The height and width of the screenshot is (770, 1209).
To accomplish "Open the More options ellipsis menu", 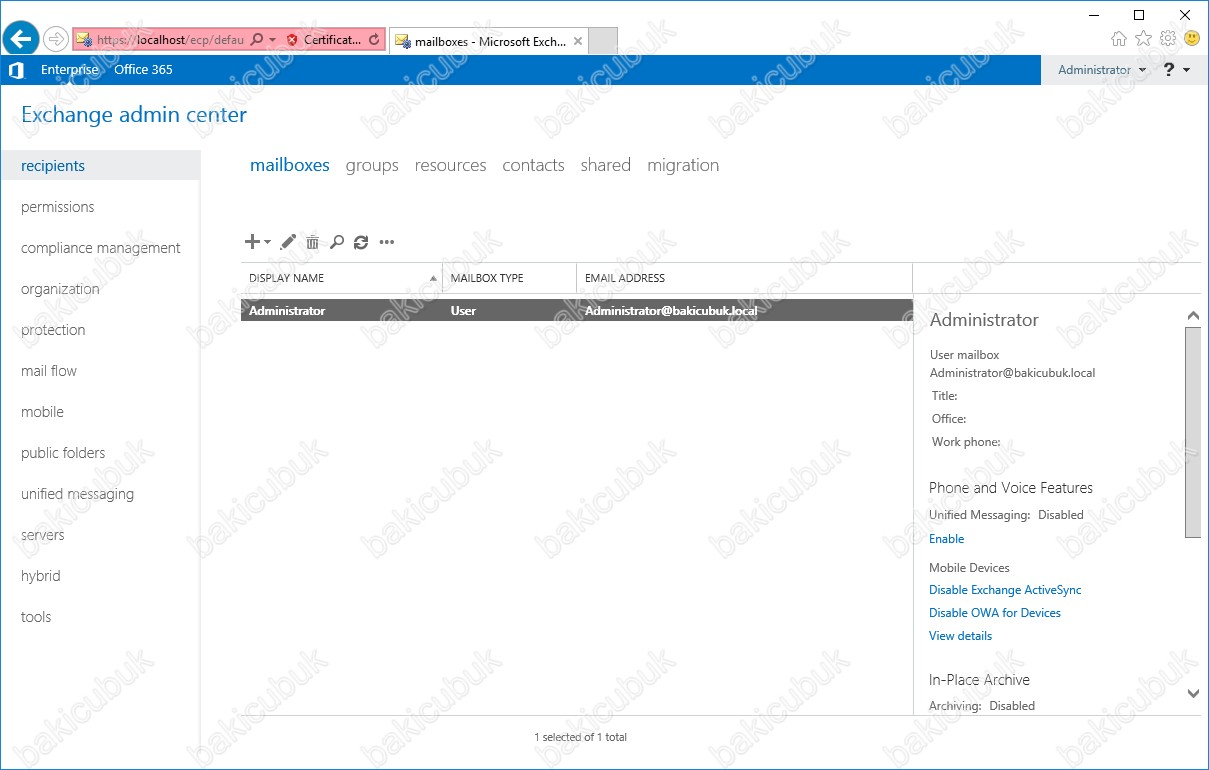I will click(x=387, y=242).
